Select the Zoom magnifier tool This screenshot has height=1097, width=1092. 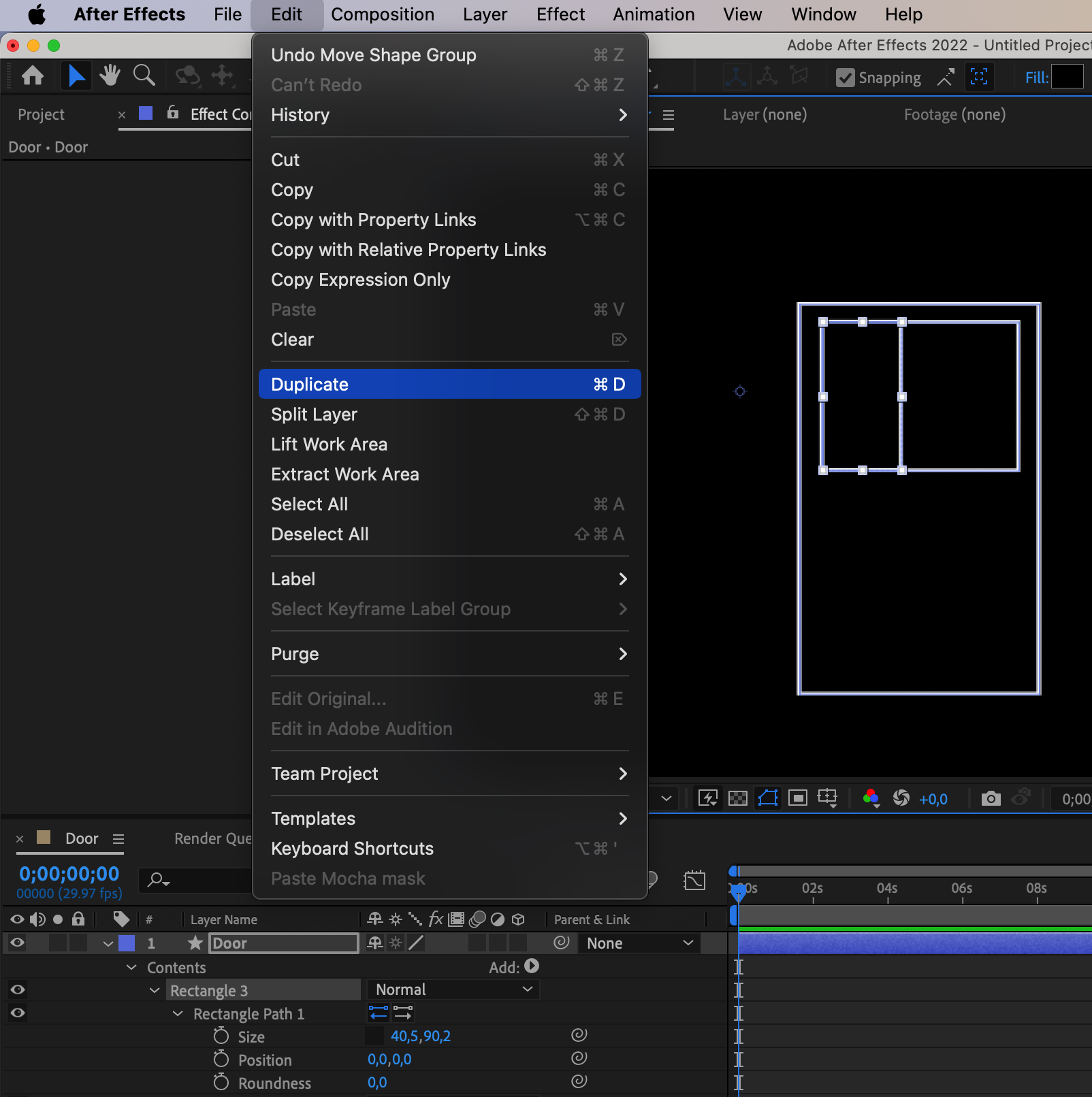[x=144, y=76]
